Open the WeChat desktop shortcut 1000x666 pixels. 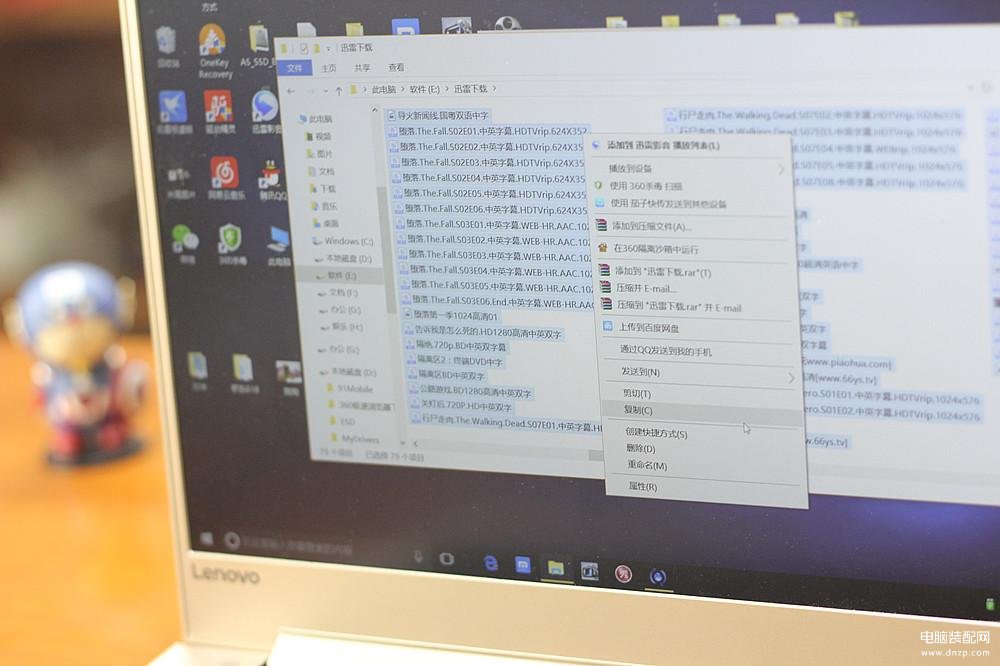[x=186, y=243]
